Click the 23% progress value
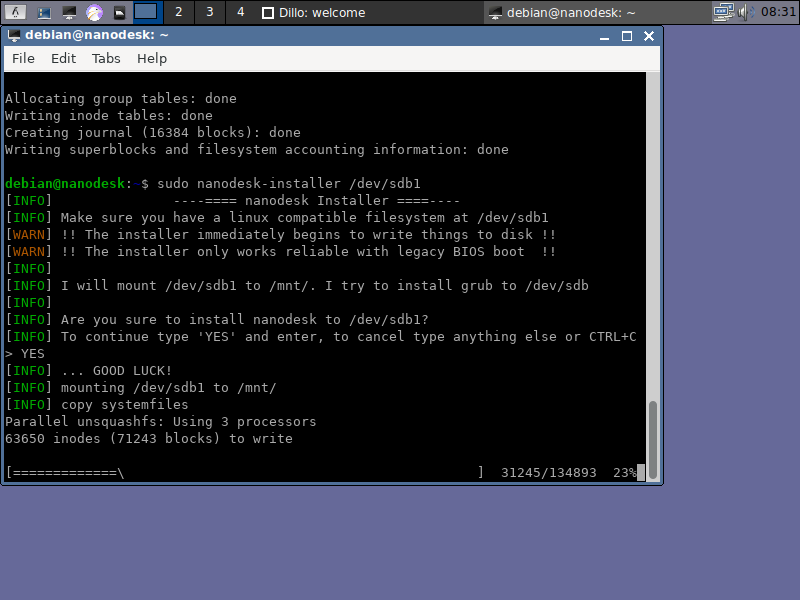Viewport: 800px width, 600px height. click(x=624, y=472)
